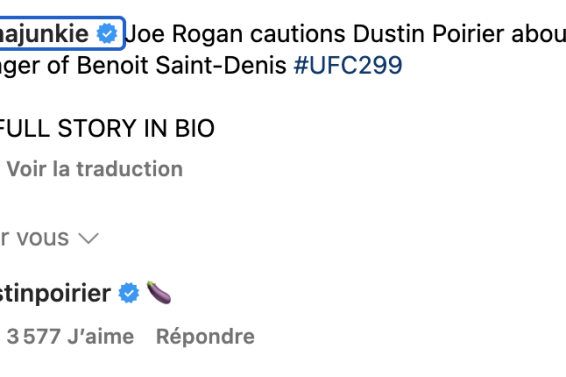Click the word "Saint-Denis" in caption
Screen dimensions: 566x377
[221, 65]
